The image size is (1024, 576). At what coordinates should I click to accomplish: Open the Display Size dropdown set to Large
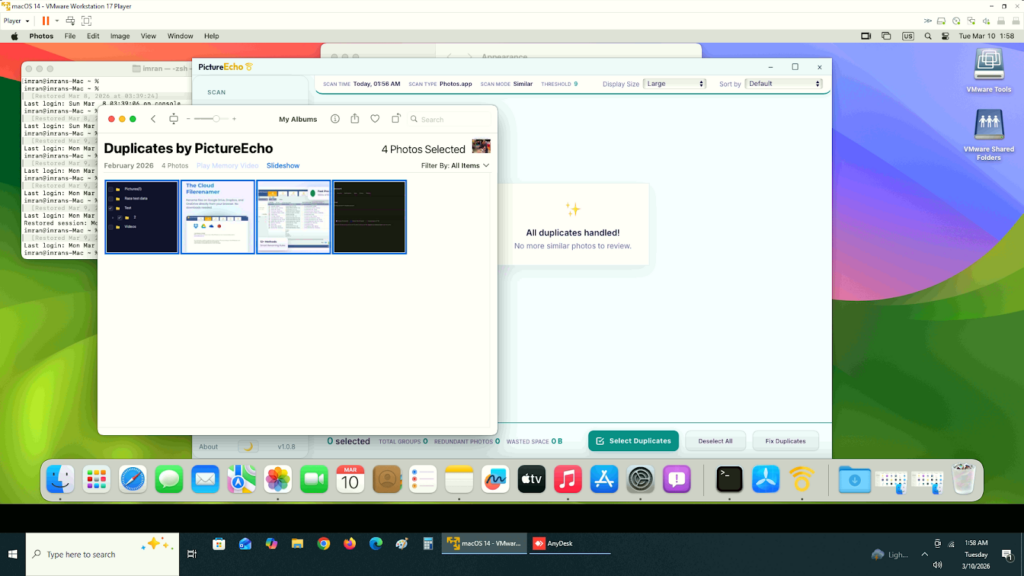coord(674,84)
